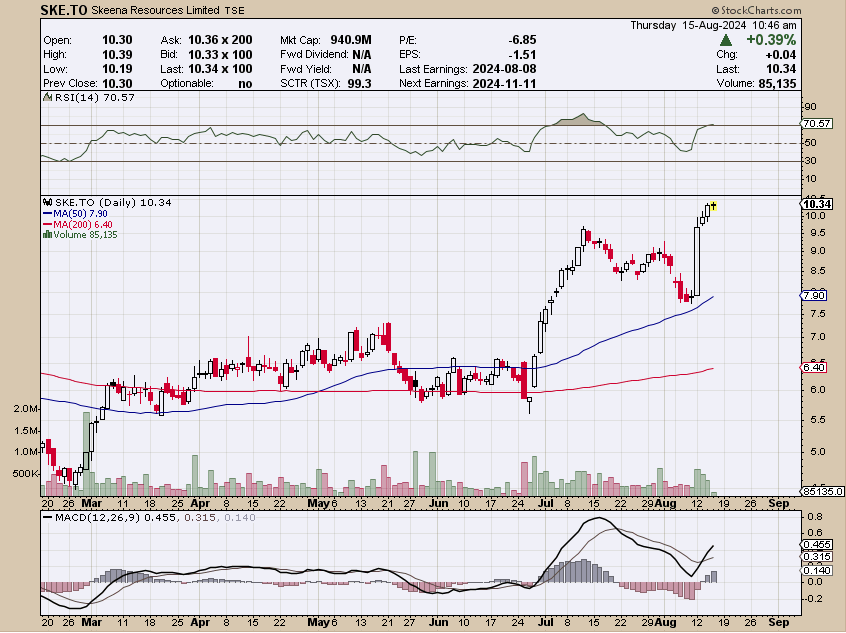
Task: Click the 7.90 moving average tag on right axis
Action: coord(814,295)
